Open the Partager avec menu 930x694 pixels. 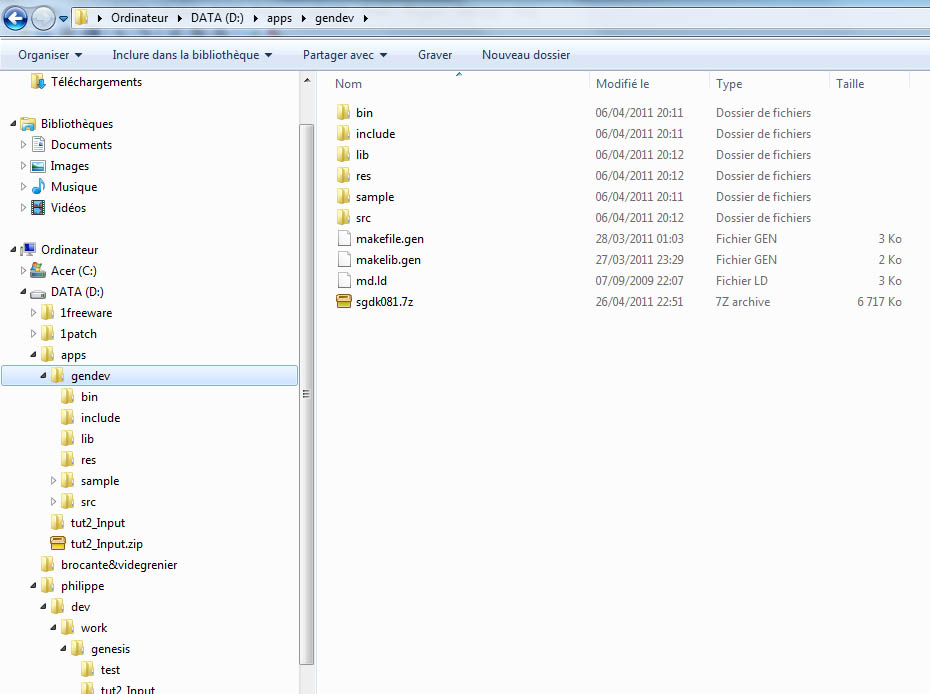coord(344,55)
